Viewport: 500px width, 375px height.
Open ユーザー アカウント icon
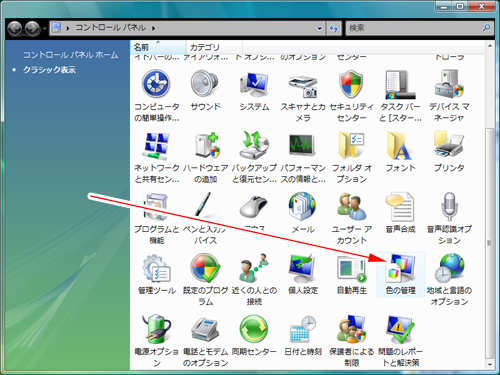pos(351,207)
